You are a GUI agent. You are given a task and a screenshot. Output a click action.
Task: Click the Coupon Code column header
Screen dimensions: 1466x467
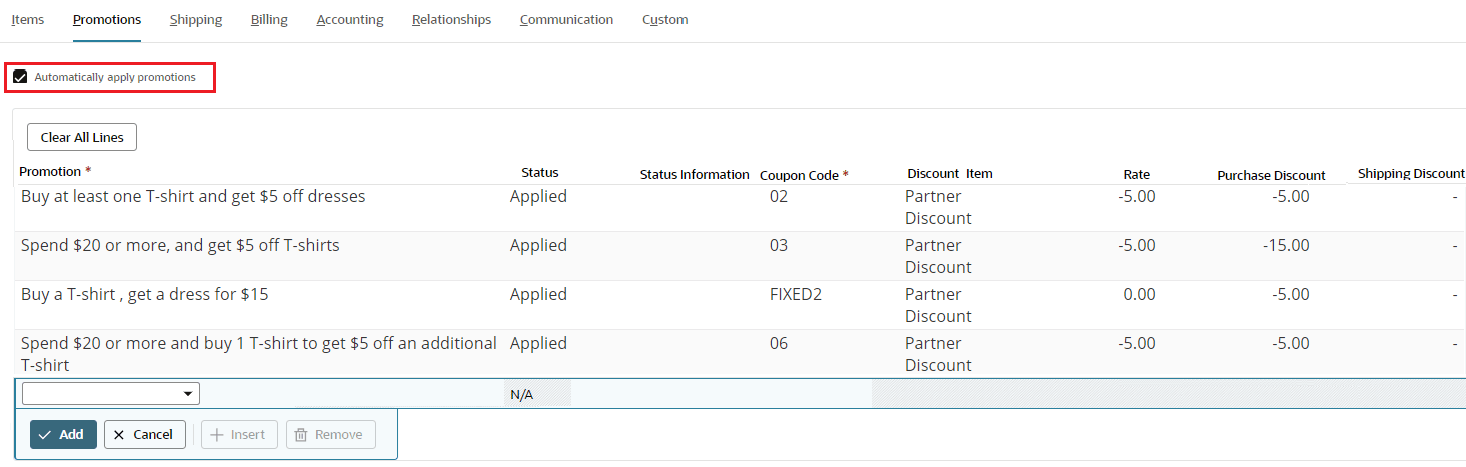[x=804, y=175]
